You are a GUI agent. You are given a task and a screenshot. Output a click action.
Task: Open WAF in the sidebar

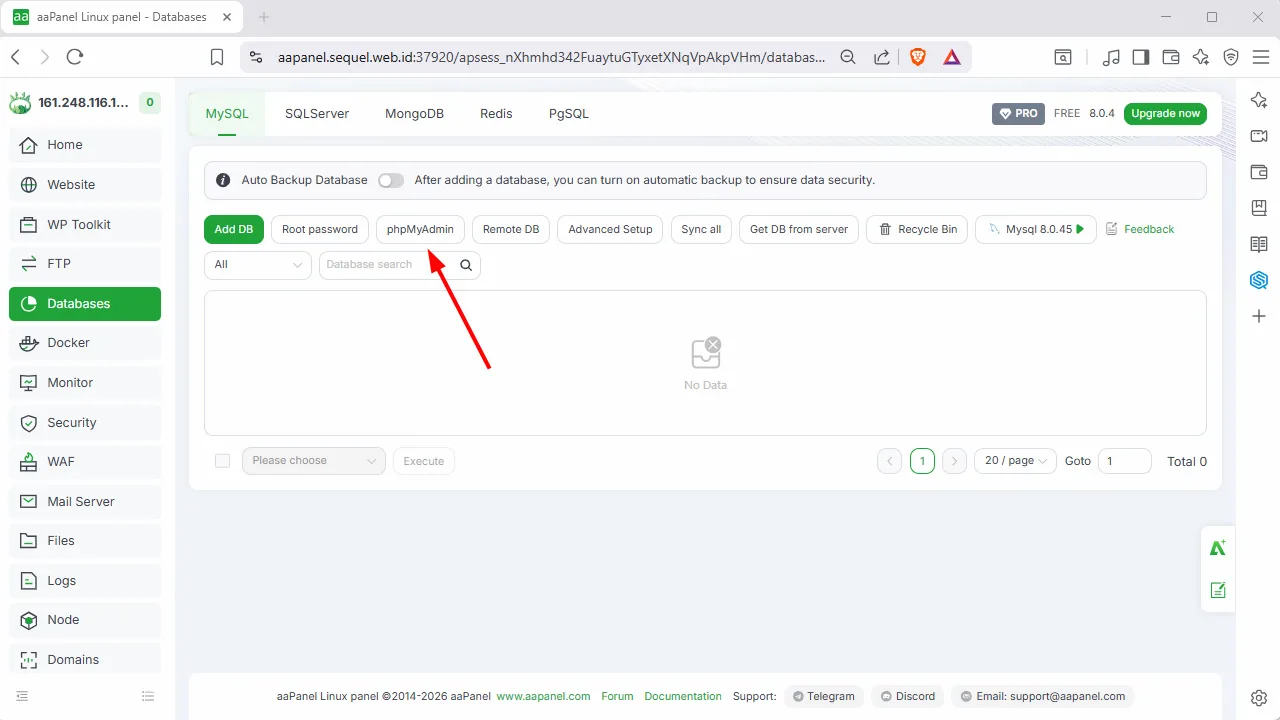coord(85,462)
